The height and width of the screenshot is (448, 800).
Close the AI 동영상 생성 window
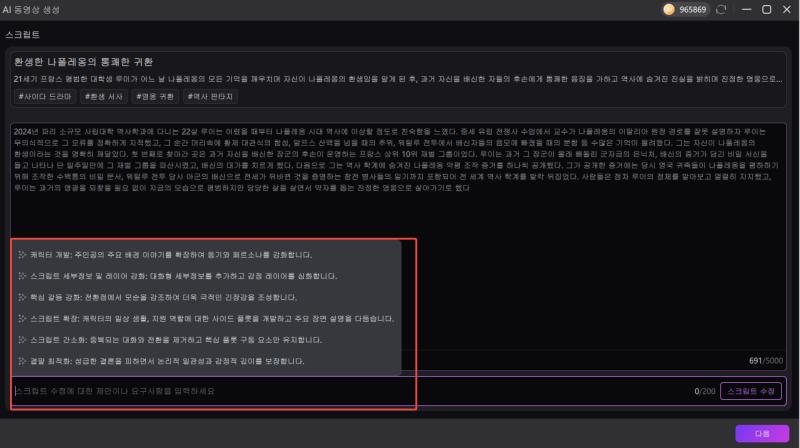click(787, 9)
